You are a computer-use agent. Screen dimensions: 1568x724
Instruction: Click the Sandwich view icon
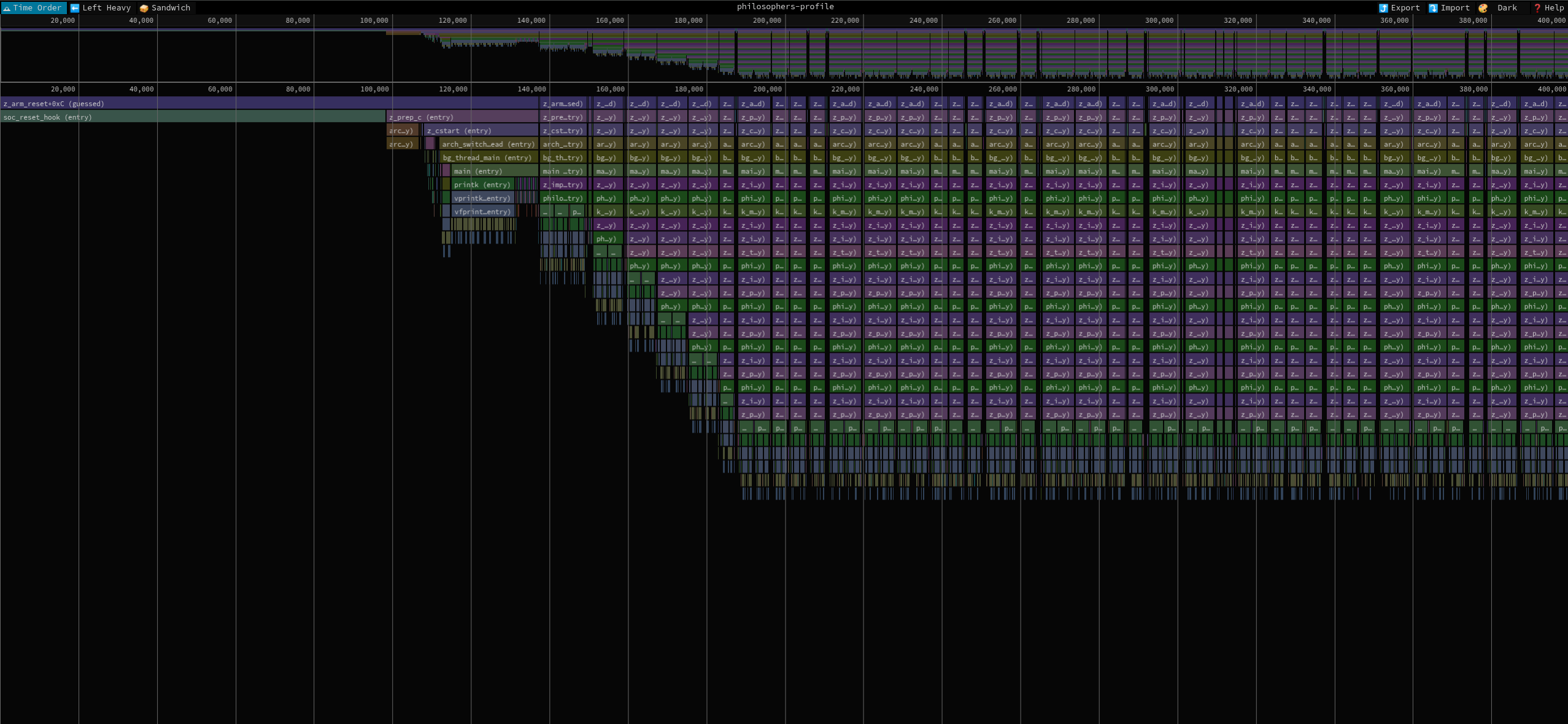tap(144, 8)
